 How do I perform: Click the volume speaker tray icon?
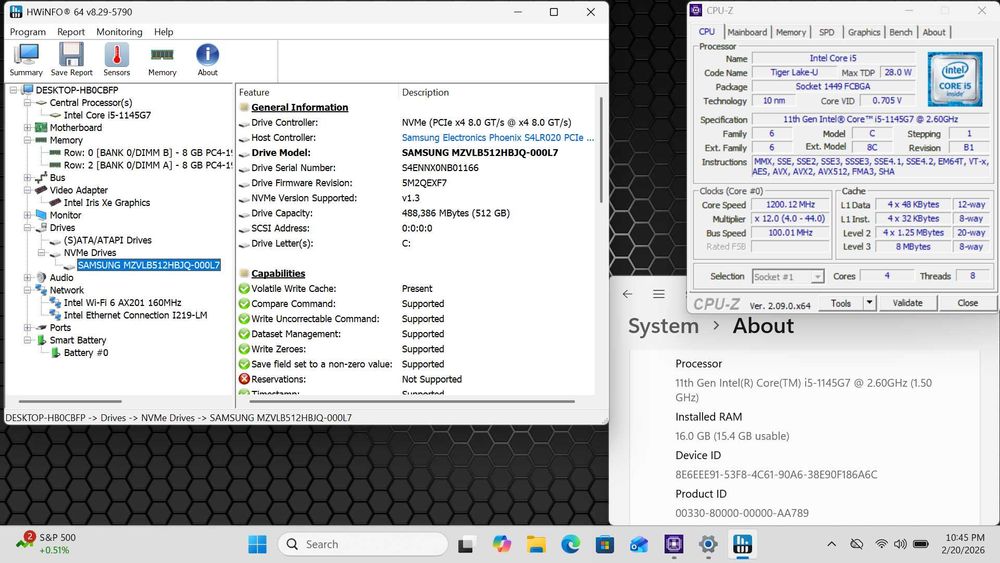point(900,544)
